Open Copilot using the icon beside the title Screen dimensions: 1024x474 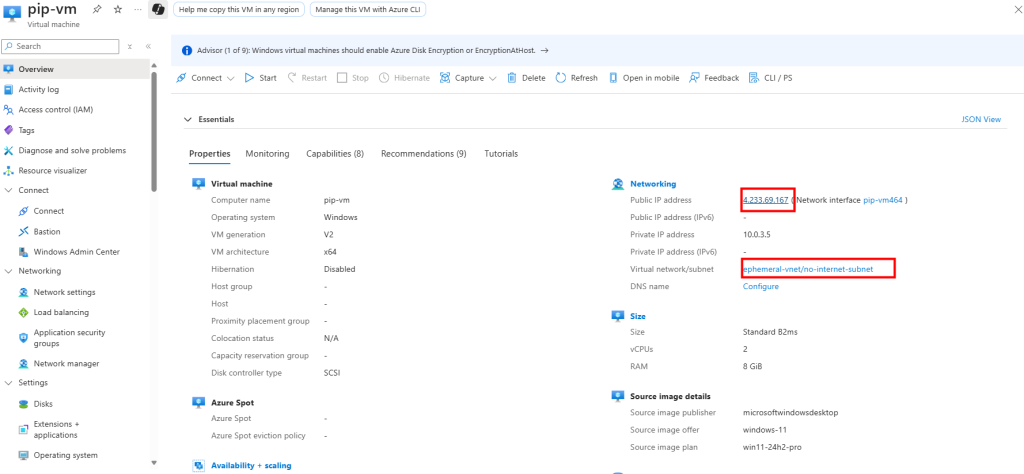click(157, 10)
